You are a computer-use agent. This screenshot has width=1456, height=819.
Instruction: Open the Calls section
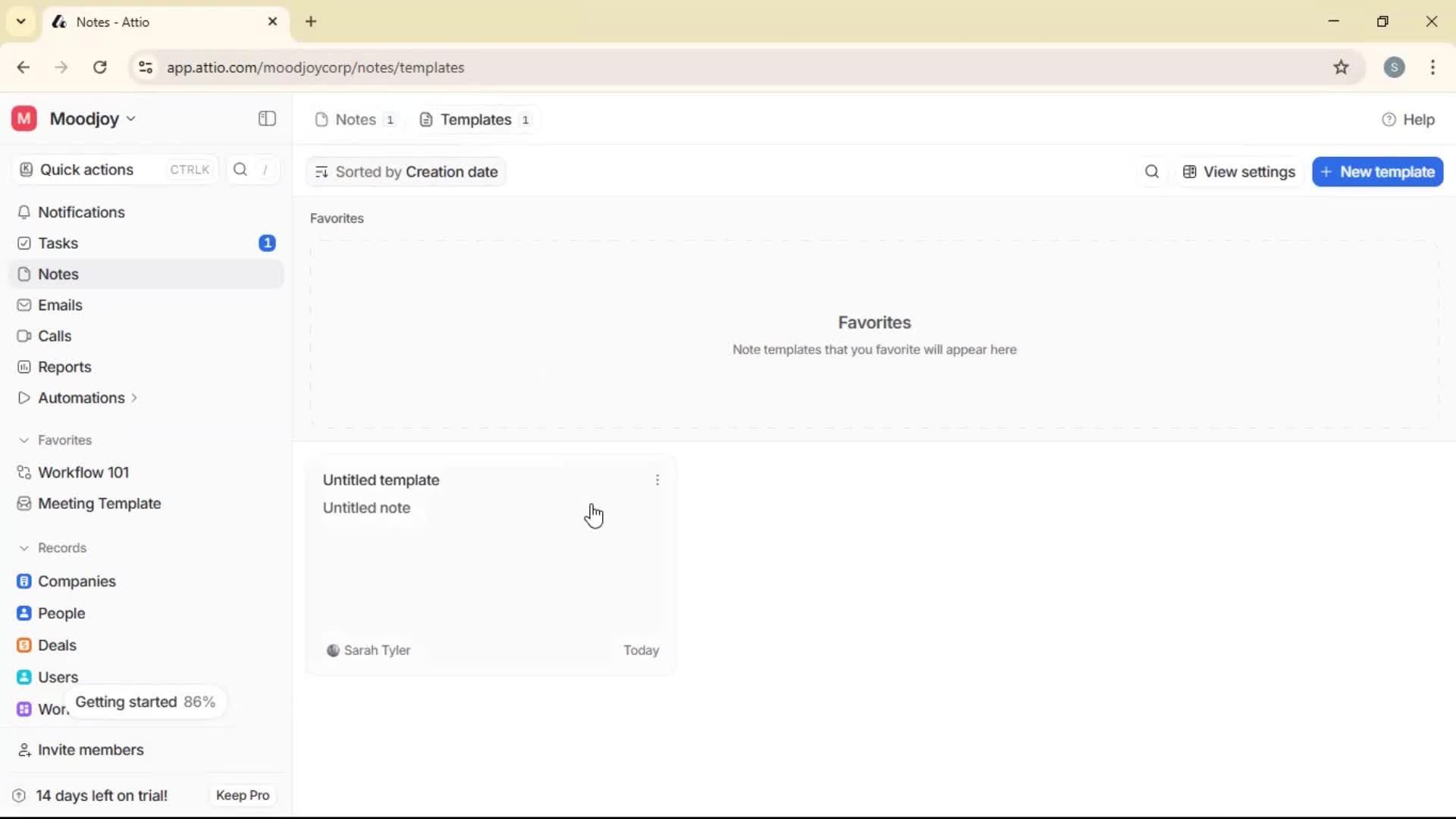tap(53, 336)
